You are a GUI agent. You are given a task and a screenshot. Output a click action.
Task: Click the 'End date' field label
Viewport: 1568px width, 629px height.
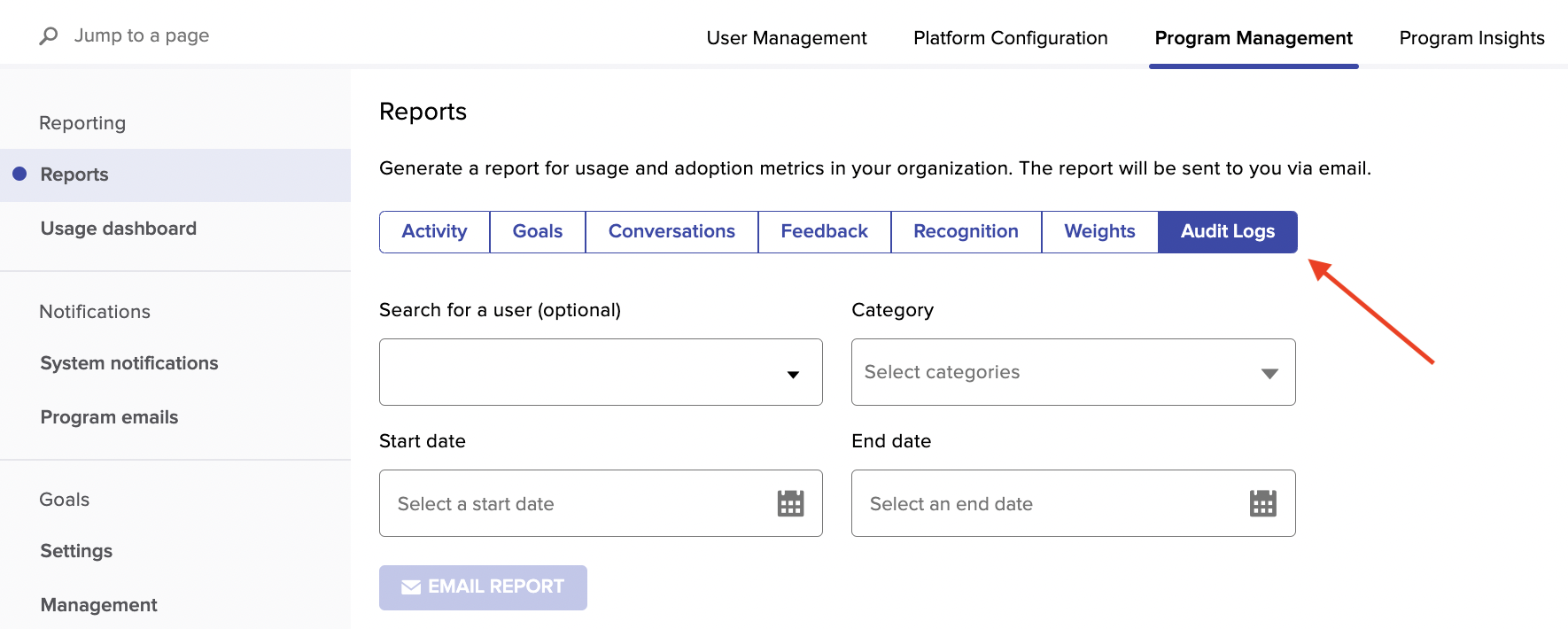[891, 441]
